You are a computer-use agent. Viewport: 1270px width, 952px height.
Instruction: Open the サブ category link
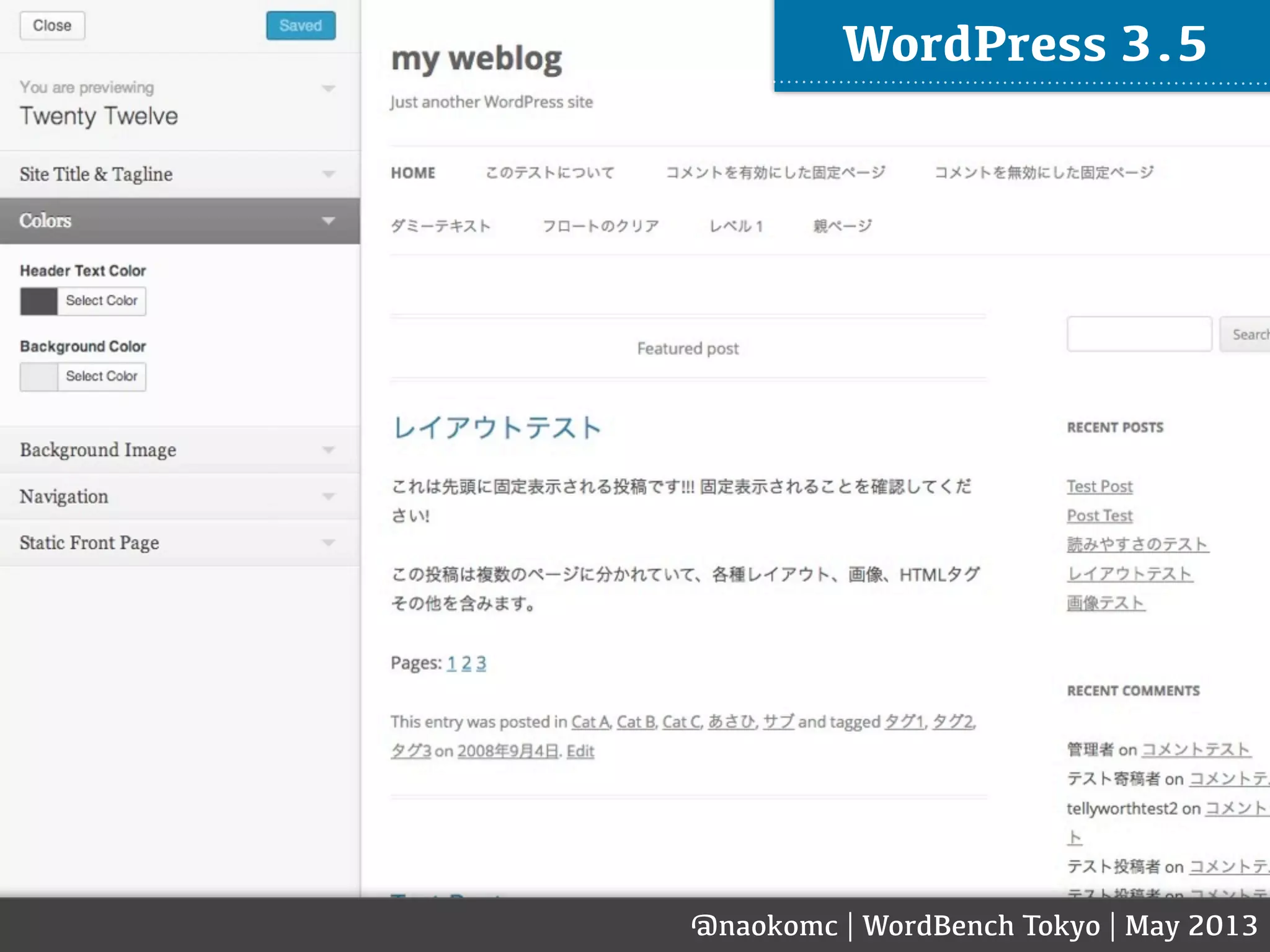778,722
